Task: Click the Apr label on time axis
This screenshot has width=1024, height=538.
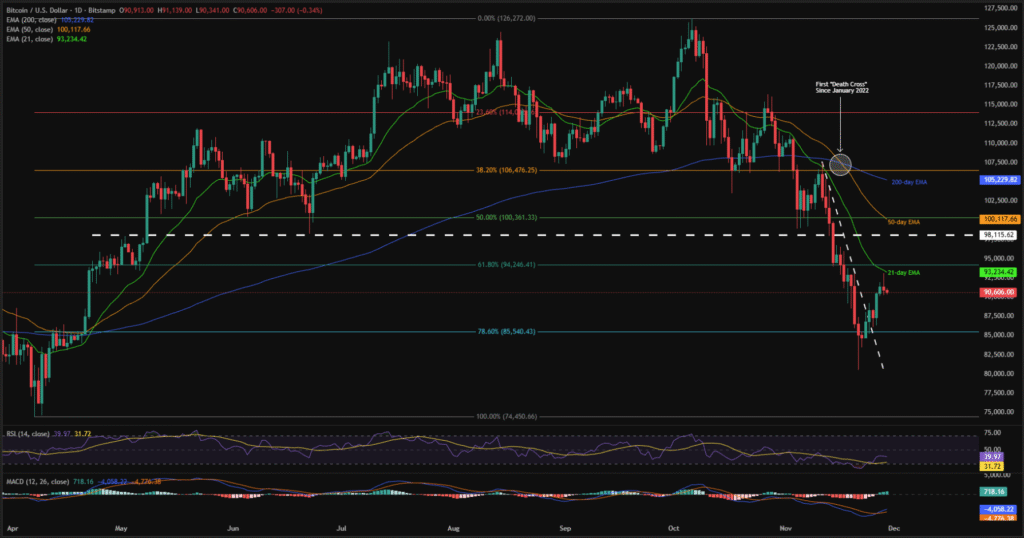Action: tap(12, 528)
